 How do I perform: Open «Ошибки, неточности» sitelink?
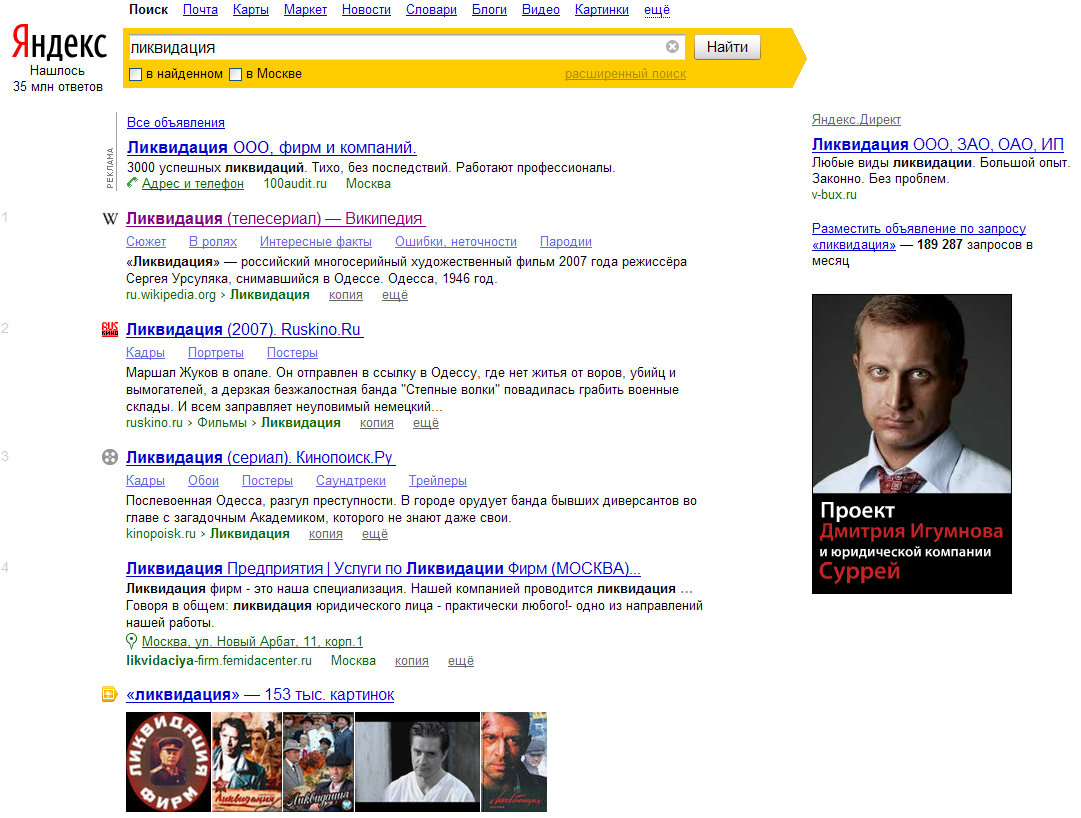coord(456,242)
